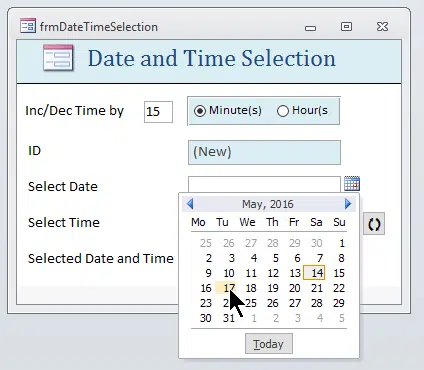Screen dimensions: 424x370
Task: Go to previous month arrow
Action: coord(190,204)
